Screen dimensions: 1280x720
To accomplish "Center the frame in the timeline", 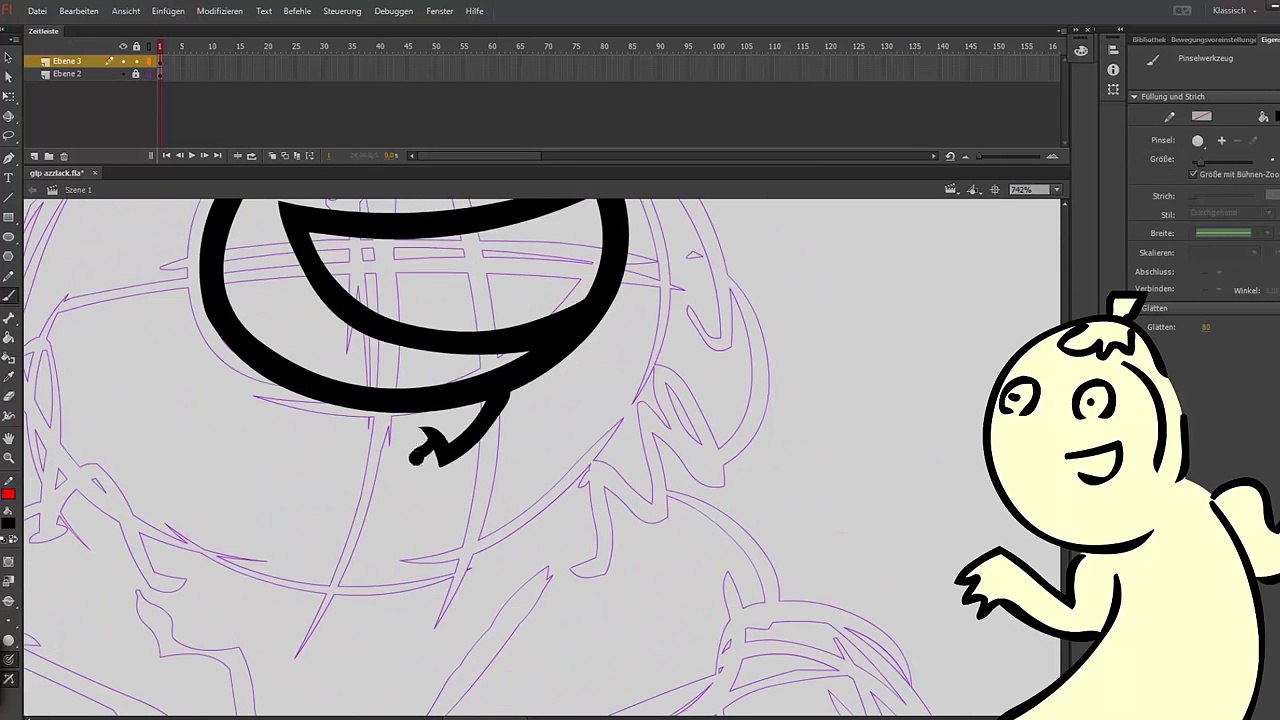I will pyautogui.click(x=237, y=156).
